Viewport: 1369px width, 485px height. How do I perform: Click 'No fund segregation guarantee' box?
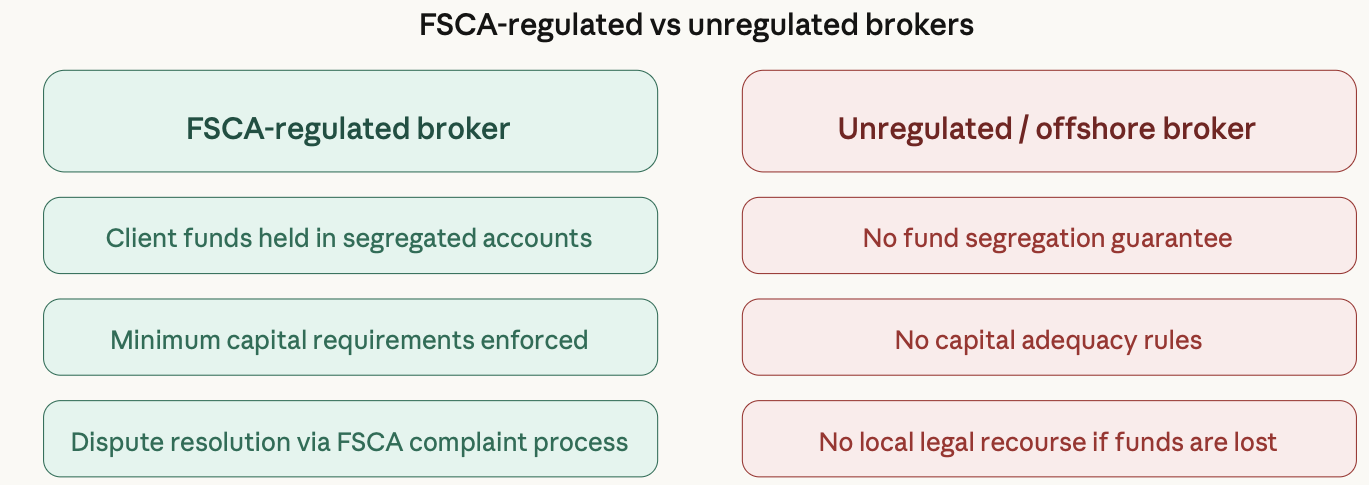click(x=1048, y=235)
